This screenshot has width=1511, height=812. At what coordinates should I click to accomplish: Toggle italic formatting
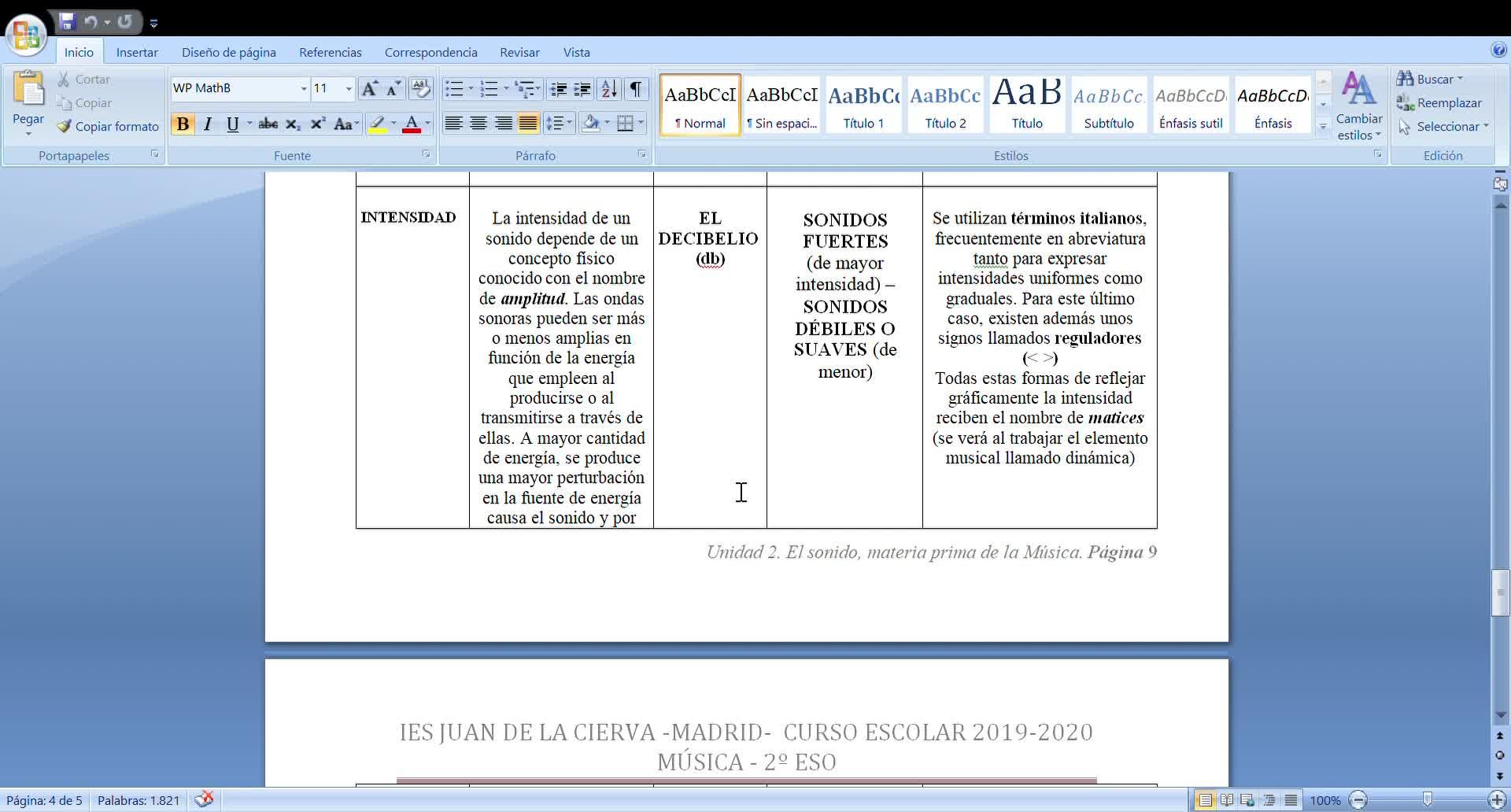pyautogui.click(x=208, y=124)
